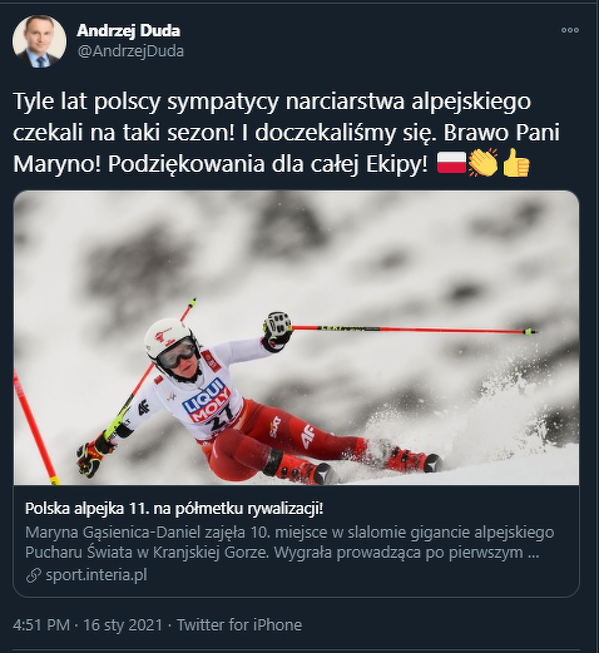Open headline 'Polska alpejka 11. na półmetku rywalizacji!'
This screenshot has width=599, height=653.
174,508
